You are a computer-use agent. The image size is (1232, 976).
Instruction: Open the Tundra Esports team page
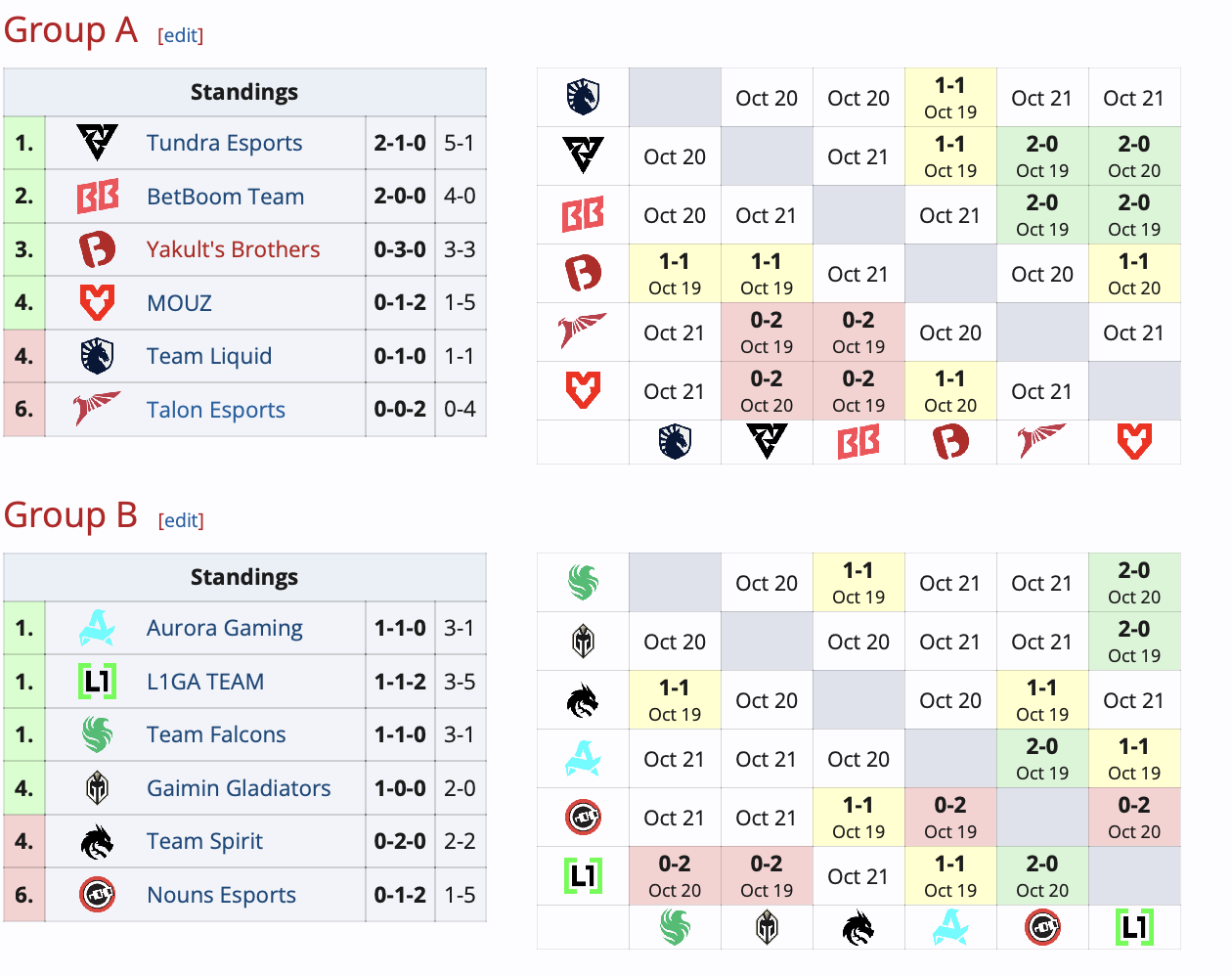tap(223, 143)
